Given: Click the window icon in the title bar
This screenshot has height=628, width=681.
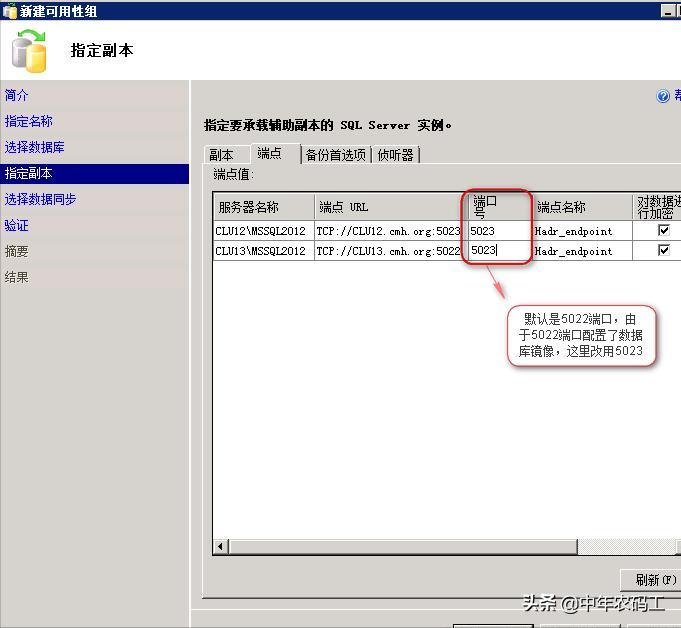Looking at the screenshot, I should [9, 11].
